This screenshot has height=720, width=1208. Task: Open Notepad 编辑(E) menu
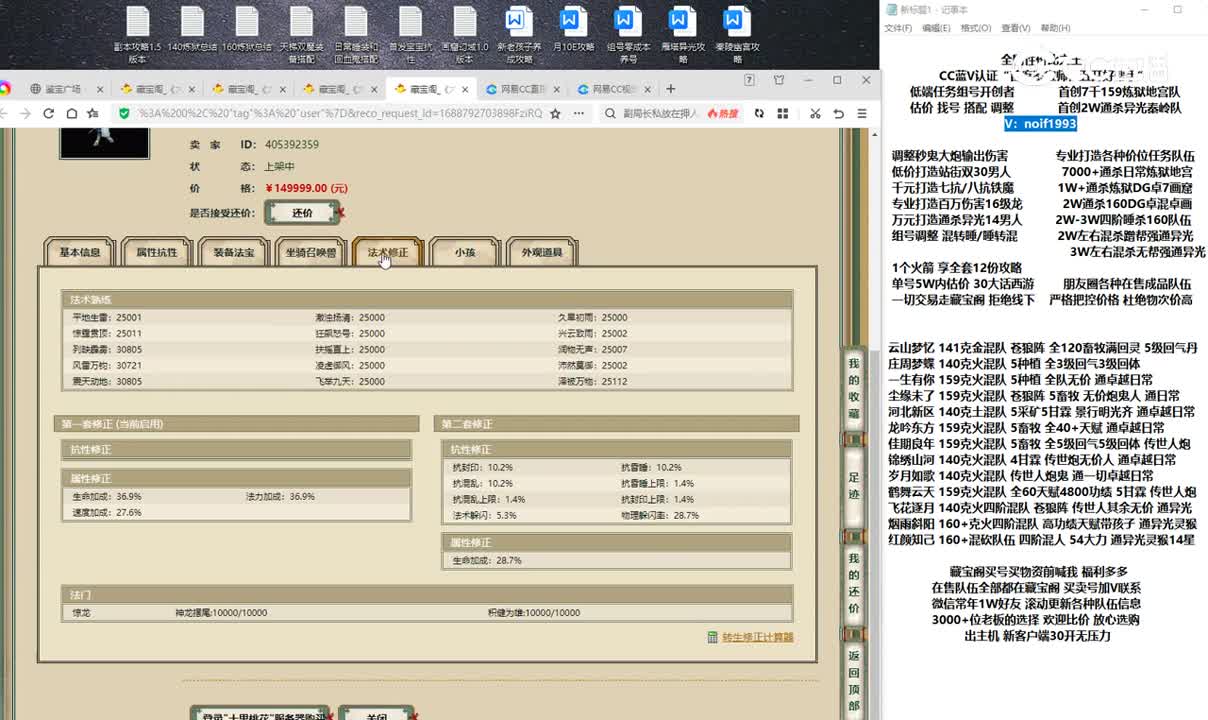coord(936,28)
